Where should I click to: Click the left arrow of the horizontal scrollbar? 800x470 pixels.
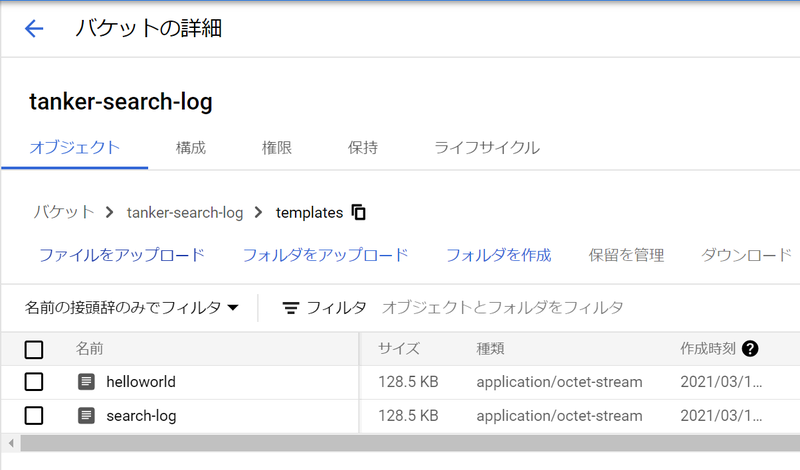11,443
